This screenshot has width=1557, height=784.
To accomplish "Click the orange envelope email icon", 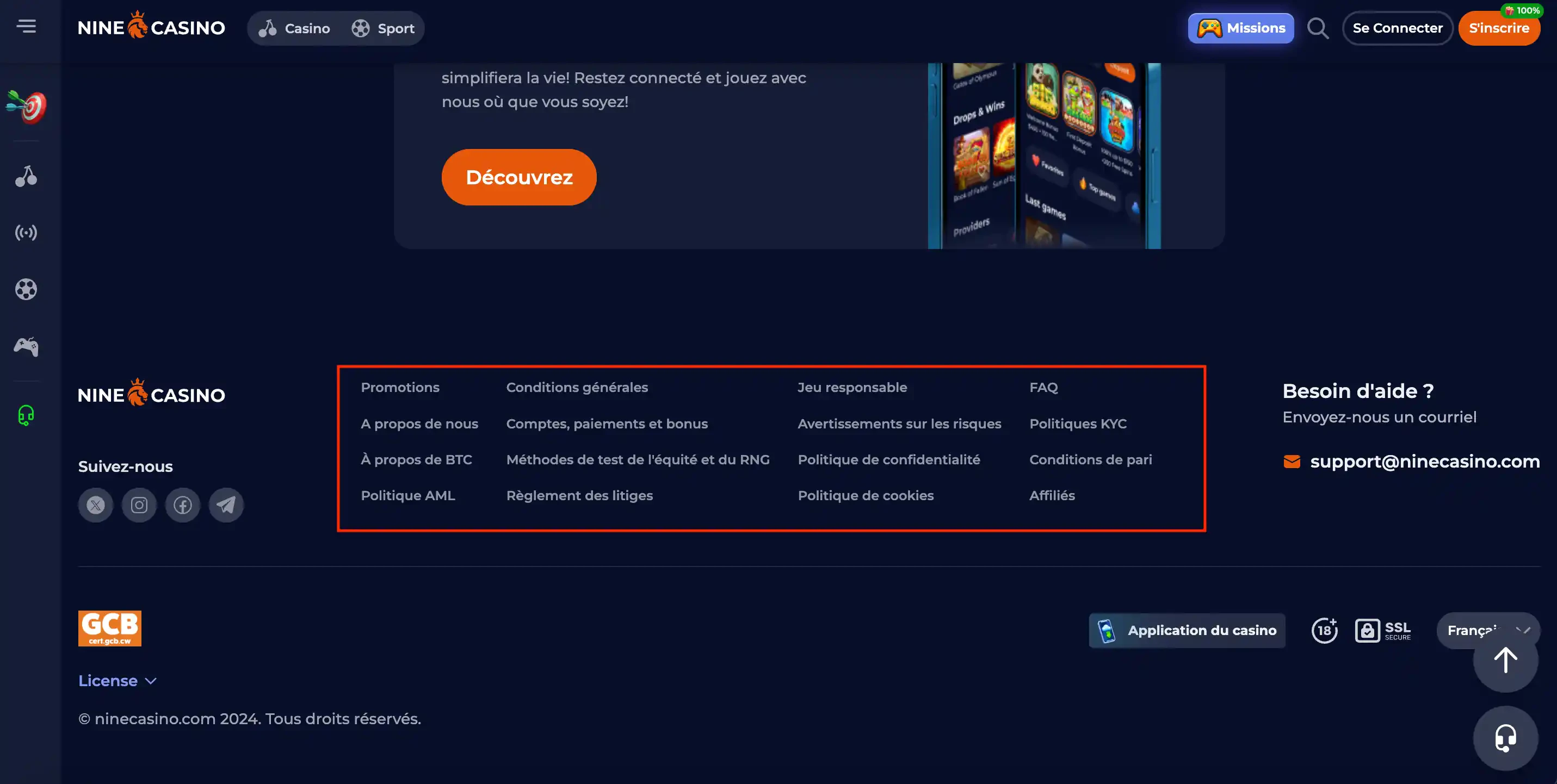I will click(1292, 462).
